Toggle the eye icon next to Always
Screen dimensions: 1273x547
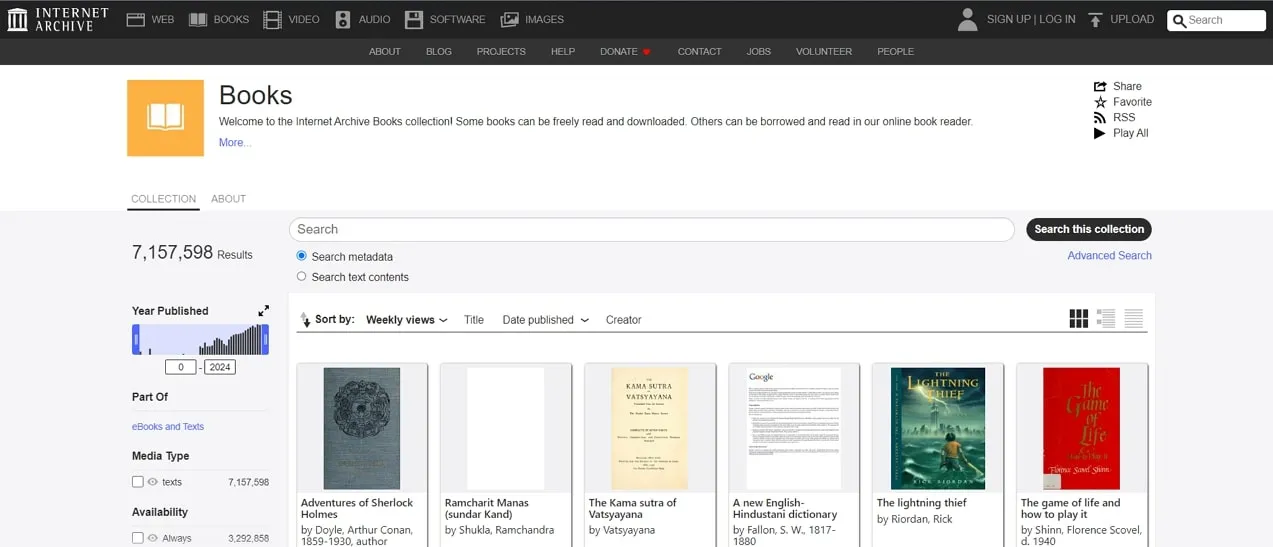coord(153,538)
